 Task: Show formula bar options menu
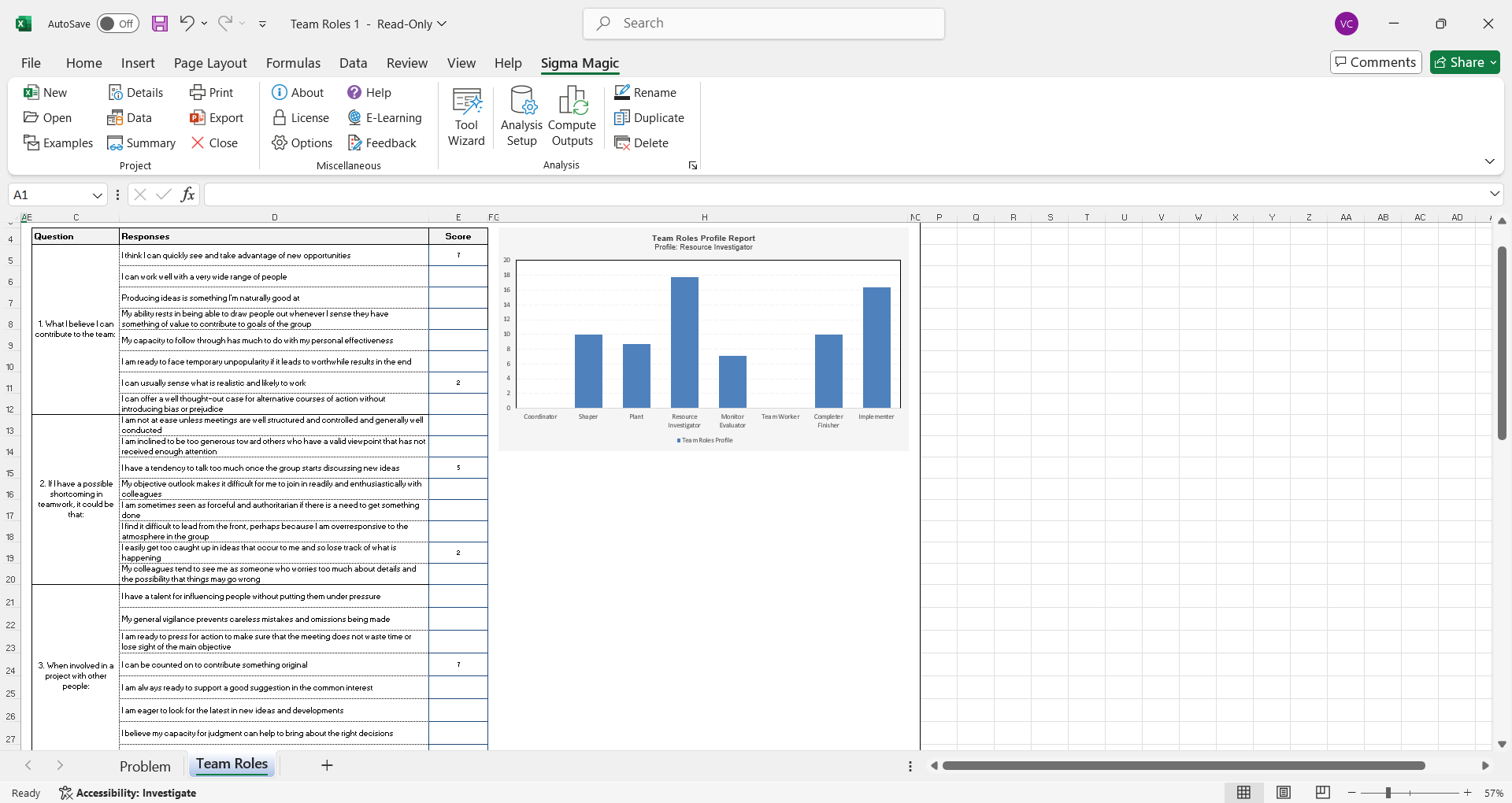point(117,194)
